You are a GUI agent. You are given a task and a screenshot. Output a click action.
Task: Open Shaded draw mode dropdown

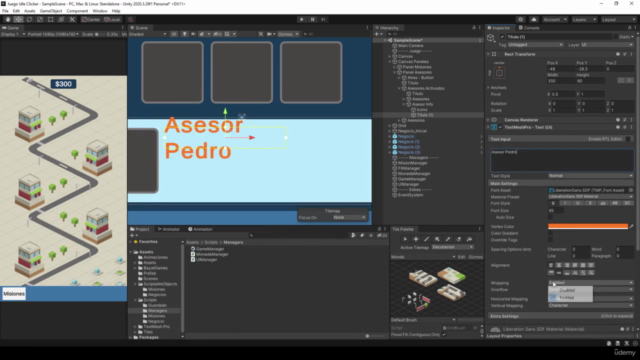[148, 34]
